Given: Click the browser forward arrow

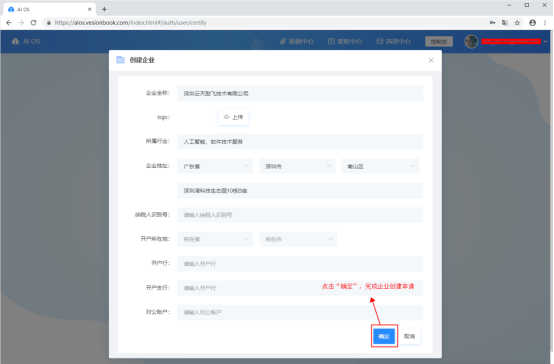Looking at the screenshot, I should (21, 23).
